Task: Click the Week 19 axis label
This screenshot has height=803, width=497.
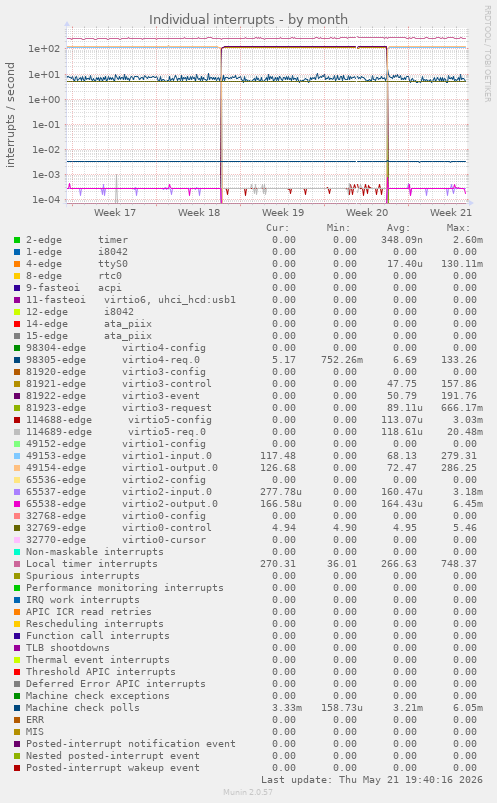Action: pyautogui.click(x=283, y=213)
